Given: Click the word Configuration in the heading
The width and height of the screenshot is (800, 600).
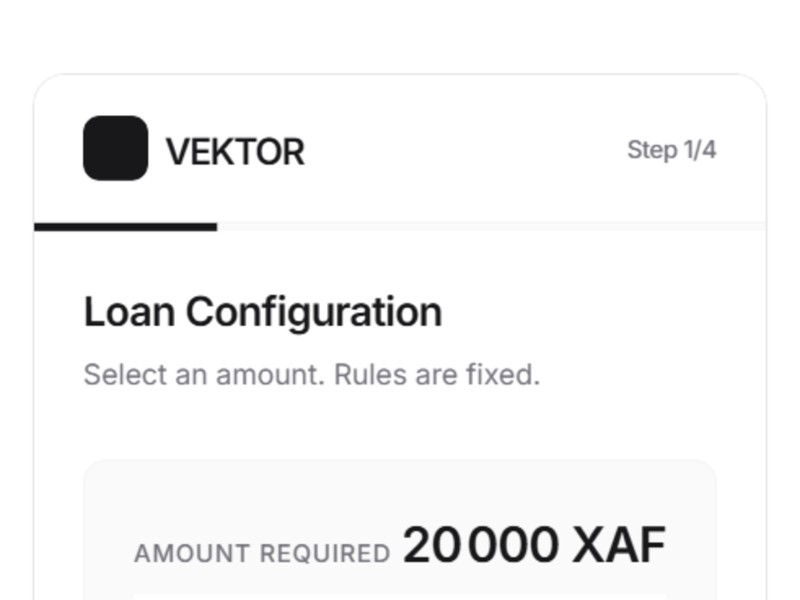Looking at the screenshot, I should click(314, 312).
